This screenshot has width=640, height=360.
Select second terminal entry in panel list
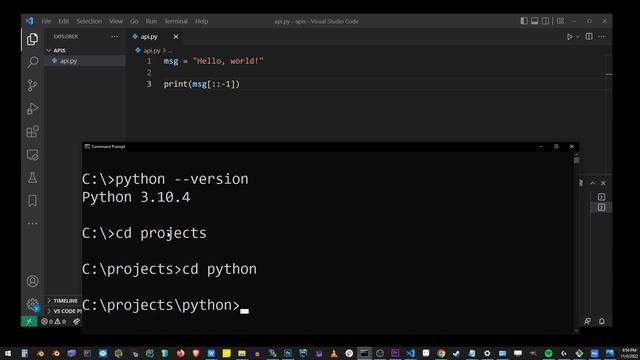pyautogui.click(x=601, y=207)
